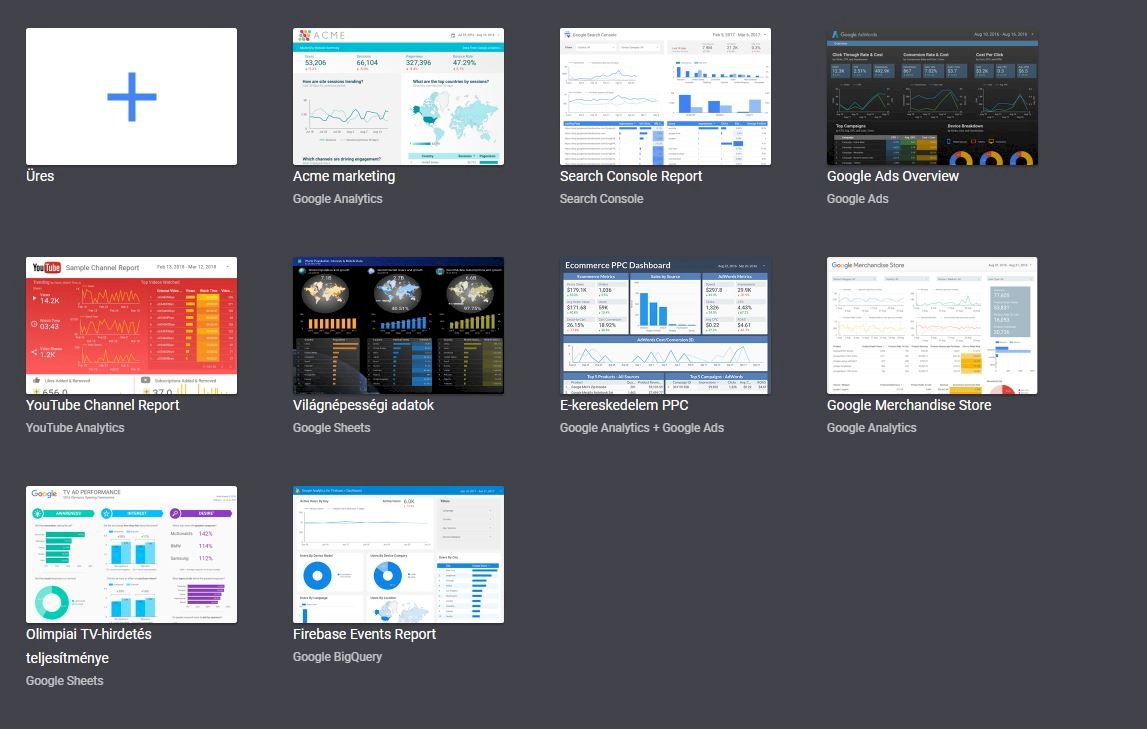Viewport: 1147px width, 729px height.
Task: Open the Acme marketing template thumbnail
Action: [x=398, y=97]
